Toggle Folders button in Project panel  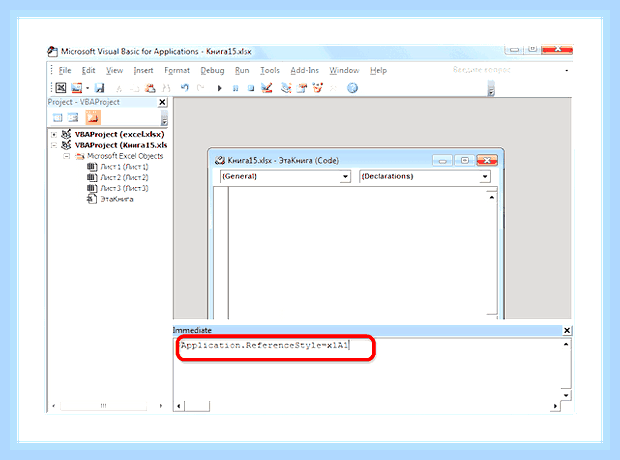point(93,117)
